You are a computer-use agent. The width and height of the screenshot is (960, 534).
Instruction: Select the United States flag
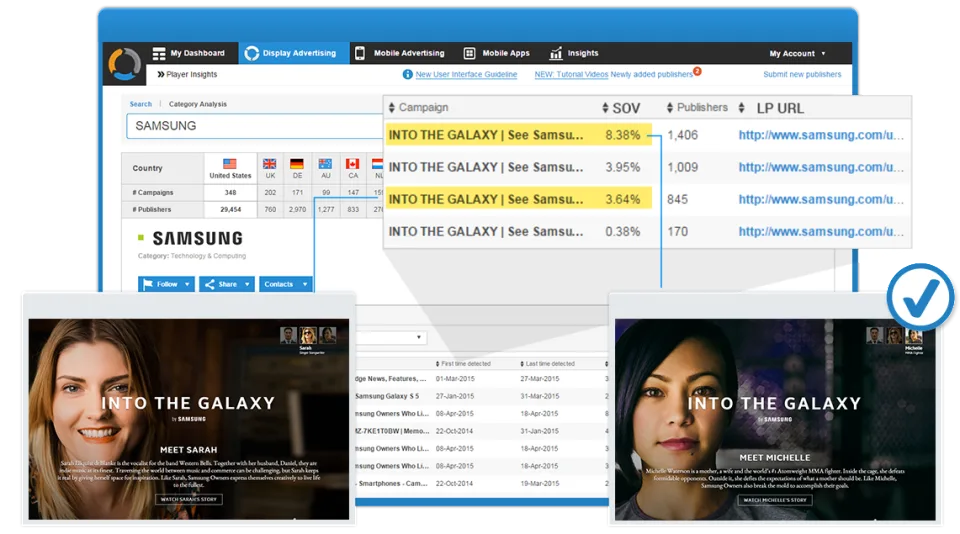tap(230, 164)
